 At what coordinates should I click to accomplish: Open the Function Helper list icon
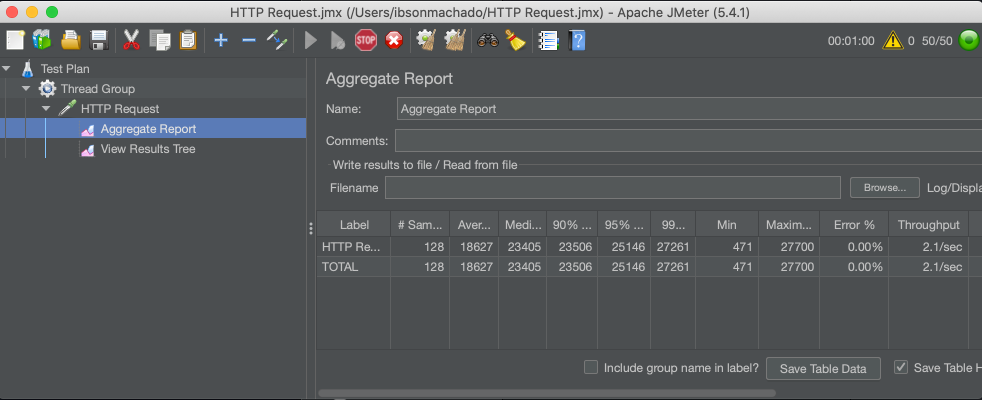pos(549,41)
